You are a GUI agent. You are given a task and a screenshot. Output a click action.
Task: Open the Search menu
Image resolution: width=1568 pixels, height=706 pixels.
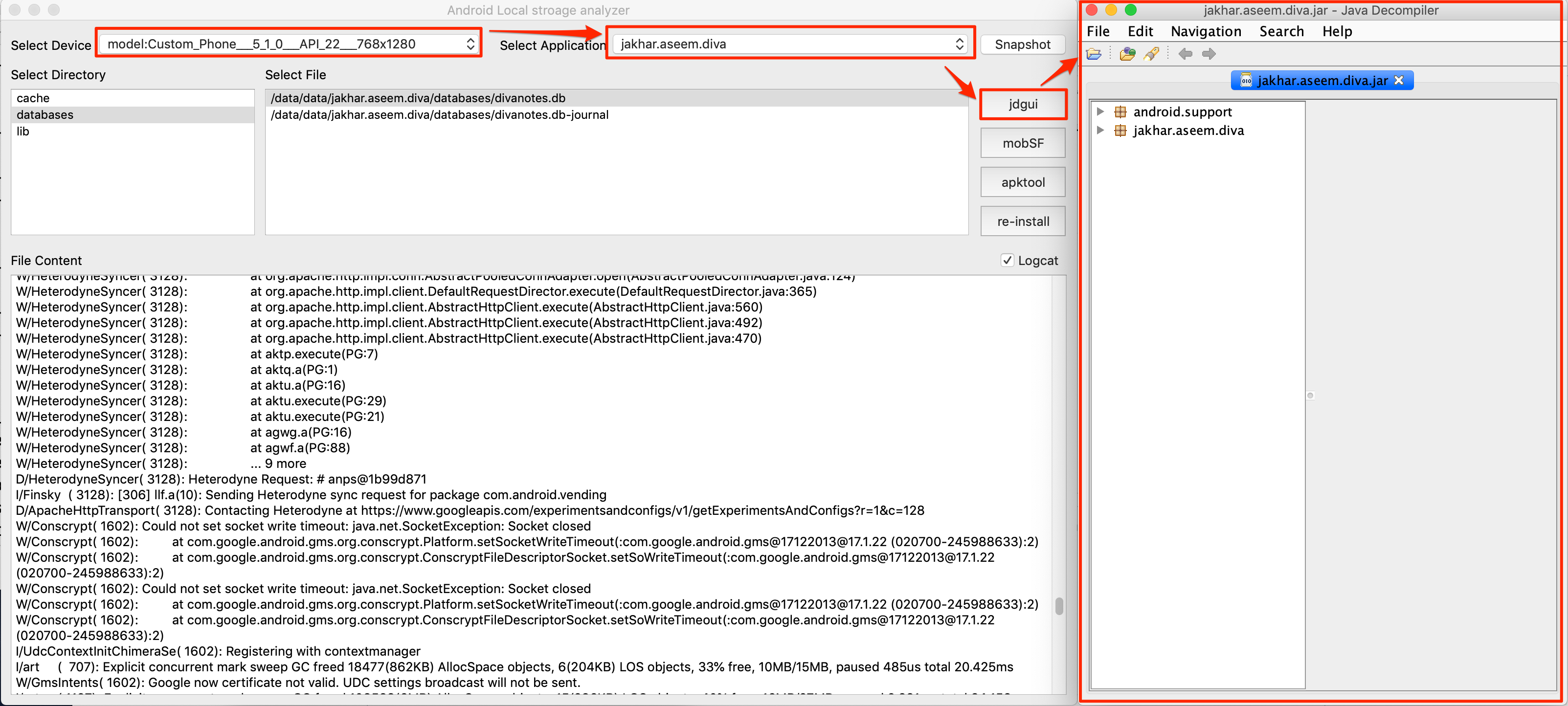click(x=1281, y=32)
